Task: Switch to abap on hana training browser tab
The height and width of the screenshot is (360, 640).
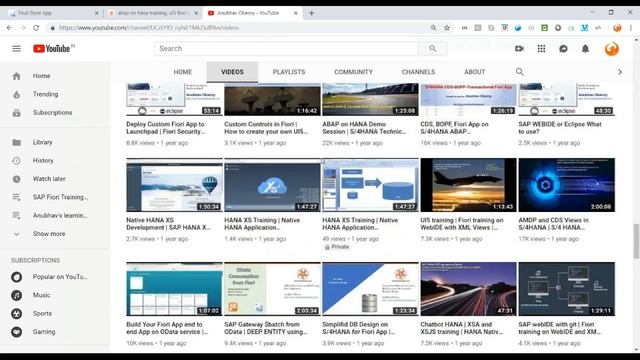Action: (x=152, y=13)
